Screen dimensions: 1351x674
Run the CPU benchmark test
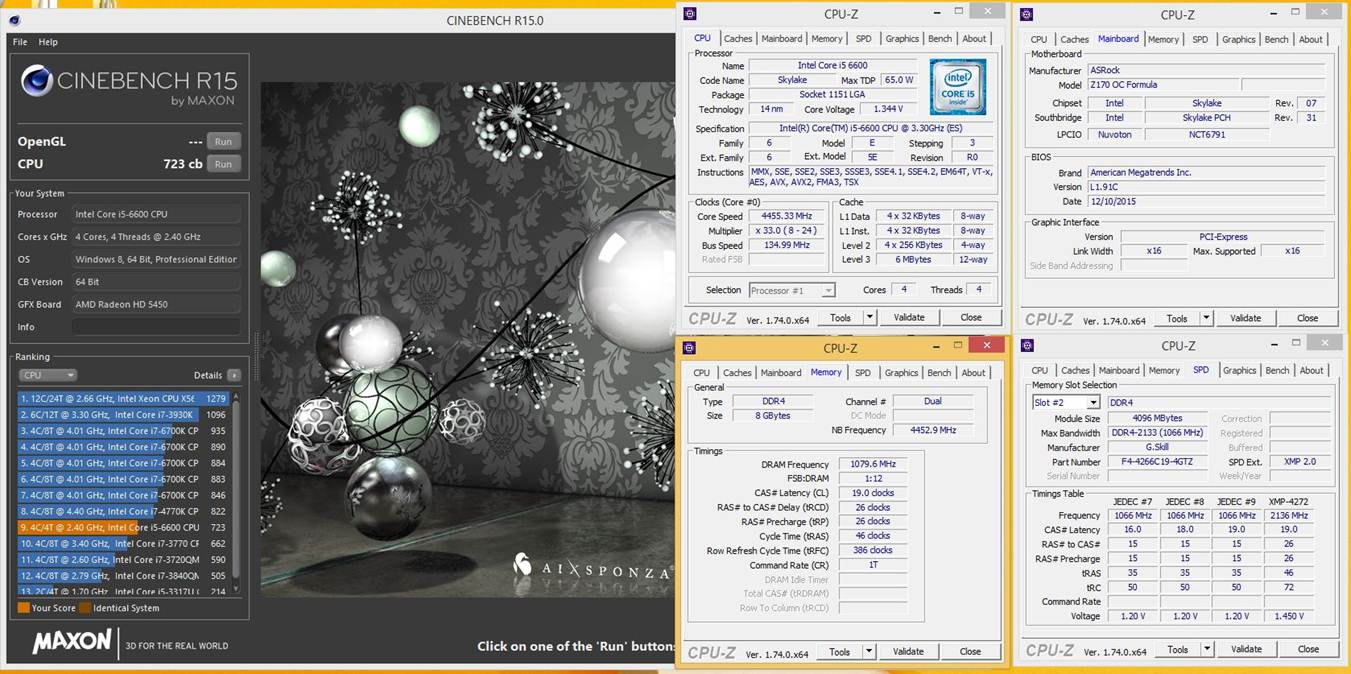pyautogui.click(x=223, y=164)
